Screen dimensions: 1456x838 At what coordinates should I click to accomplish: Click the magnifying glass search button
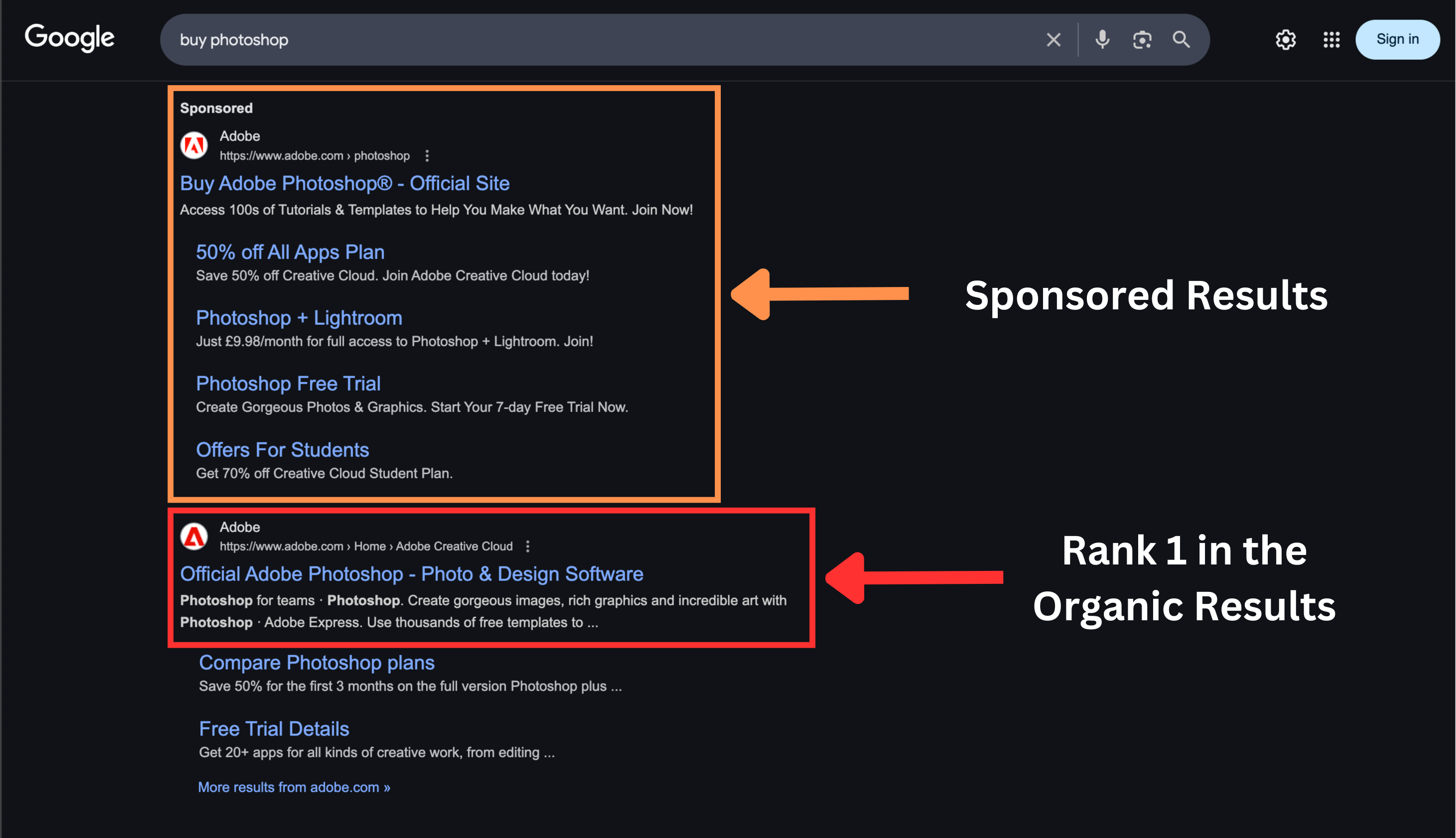1181,40
